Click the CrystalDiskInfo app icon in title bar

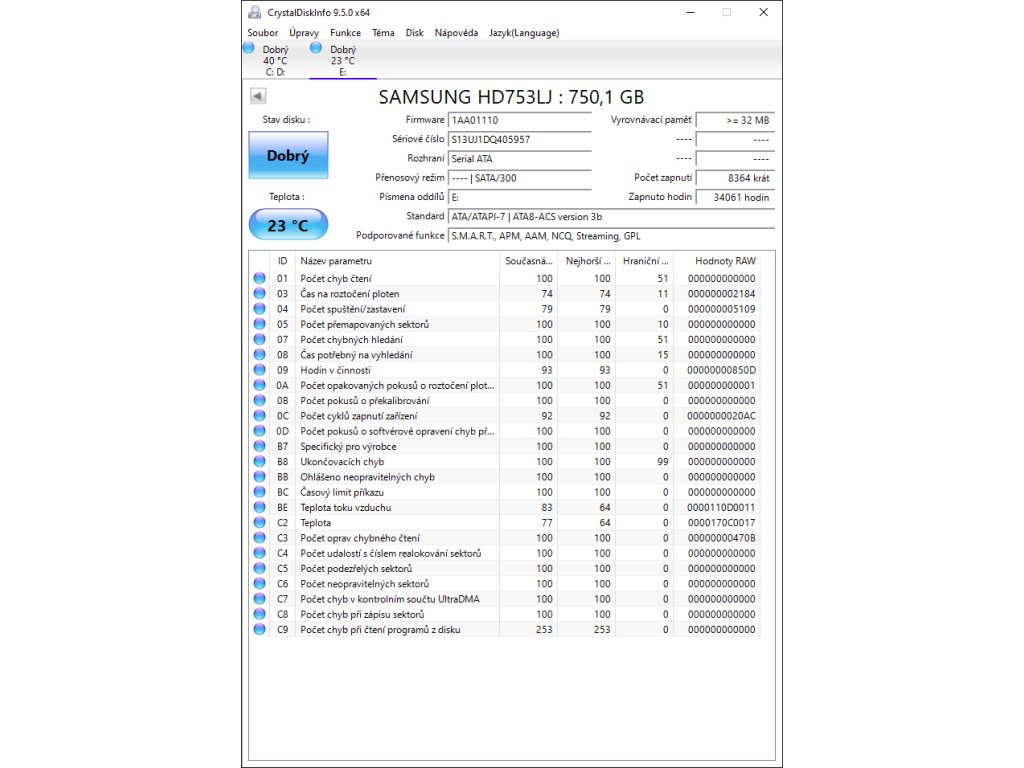point(256,12)
